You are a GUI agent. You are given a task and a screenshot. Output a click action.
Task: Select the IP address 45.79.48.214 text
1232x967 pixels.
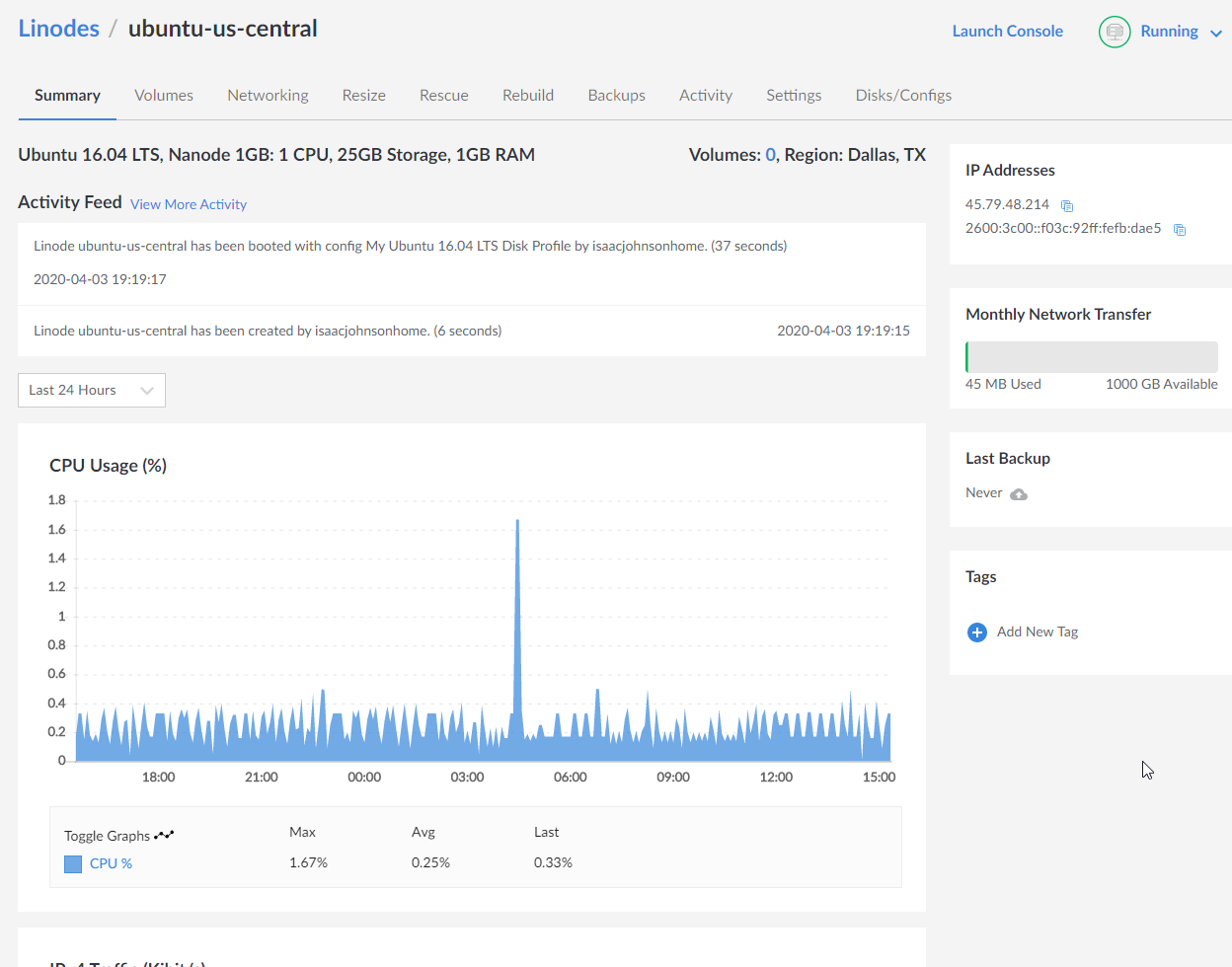click(1007, 205)
